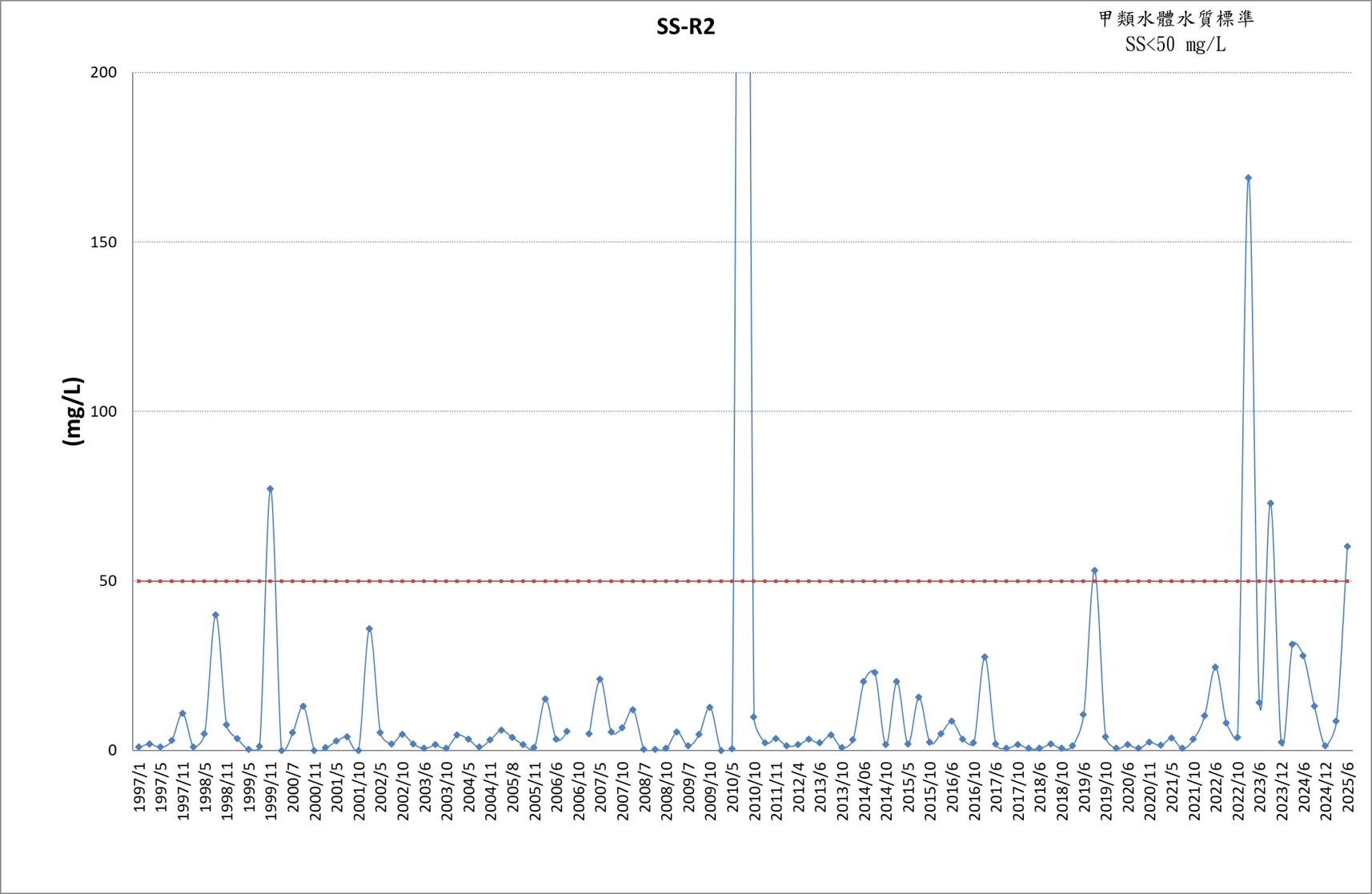Click the 1997/1 x-axis label
1372x894 pixels.
140,788
